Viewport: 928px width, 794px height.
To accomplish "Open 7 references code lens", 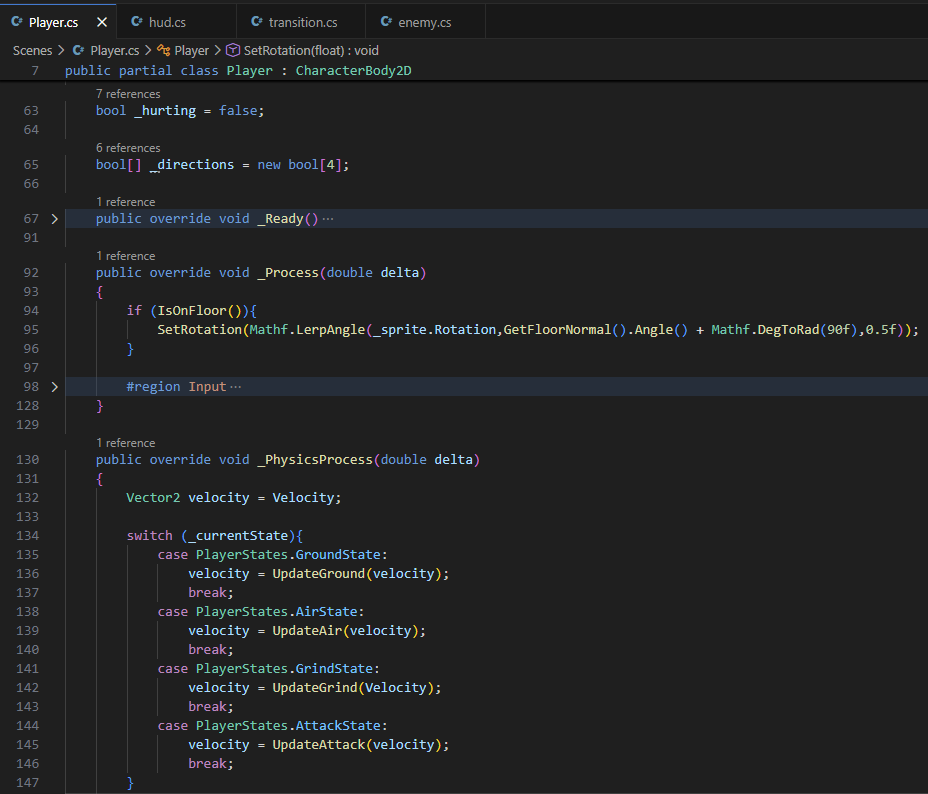I will click(128, 94).
